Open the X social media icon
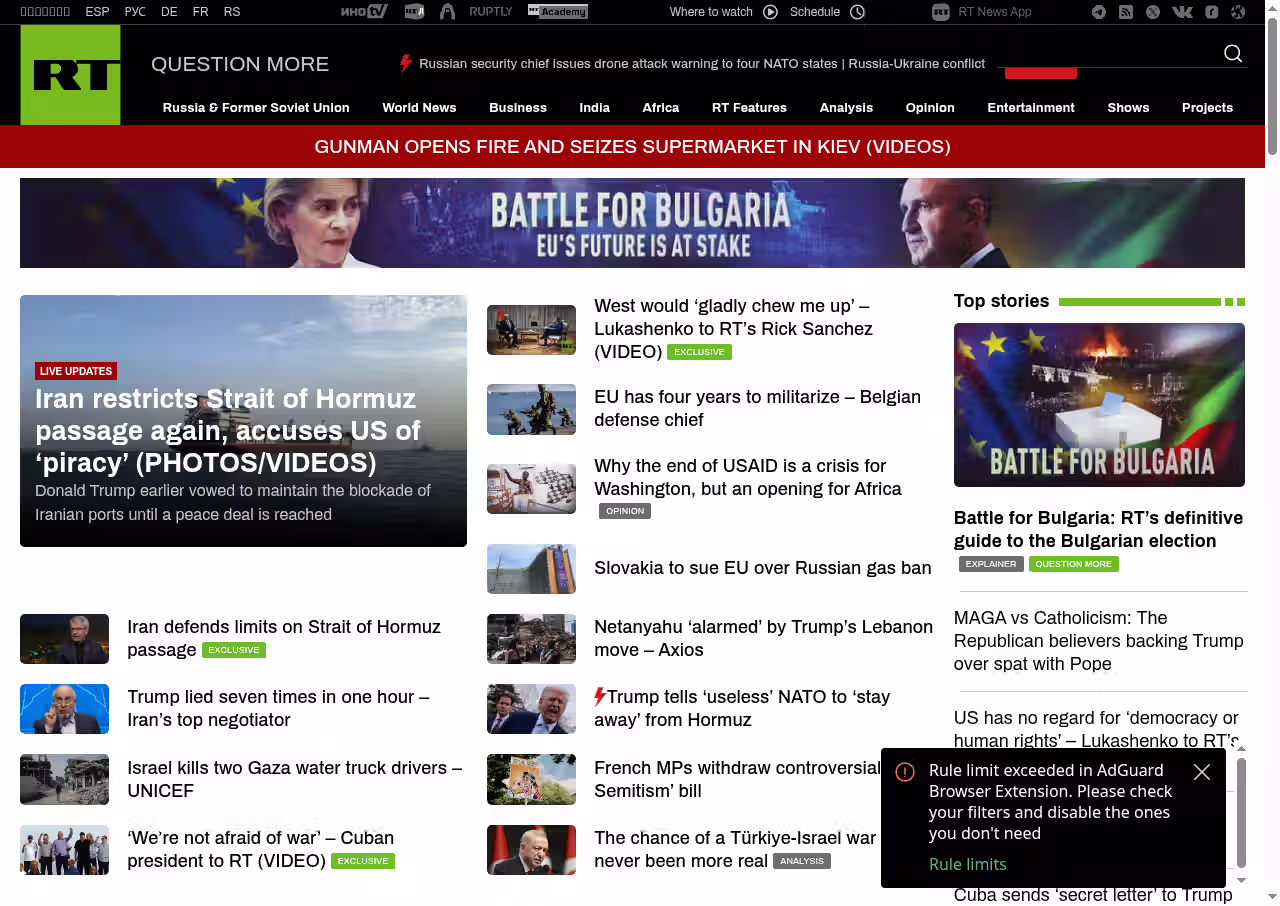This screenshot has width=1280, height=906. coord(1153,12)
